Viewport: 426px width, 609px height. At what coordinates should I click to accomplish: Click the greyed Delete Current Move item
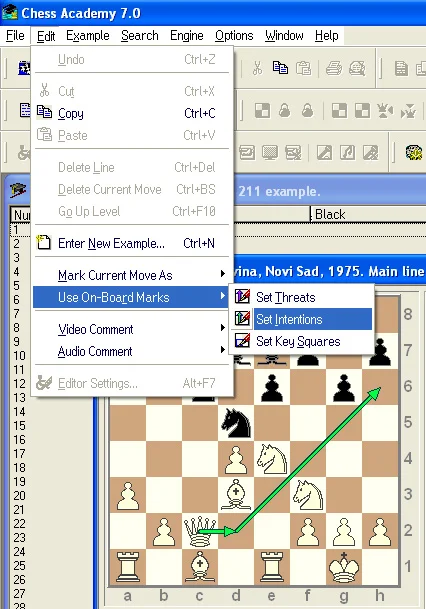click(x=130, y=189)
